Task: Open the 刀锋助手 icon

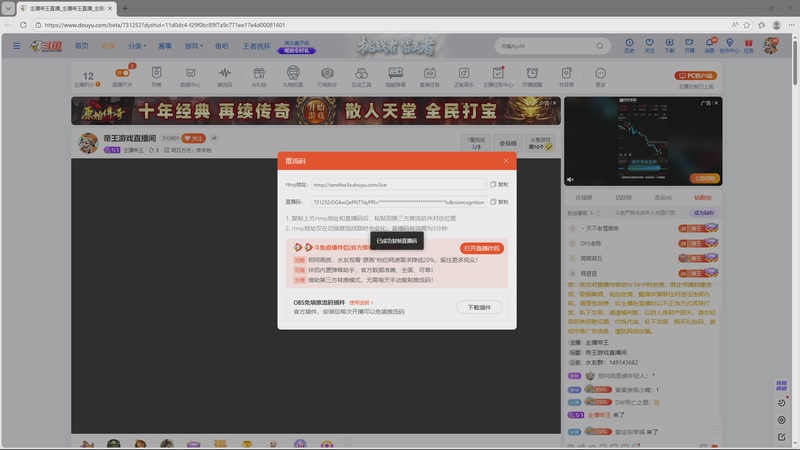Action: (327, 77)
